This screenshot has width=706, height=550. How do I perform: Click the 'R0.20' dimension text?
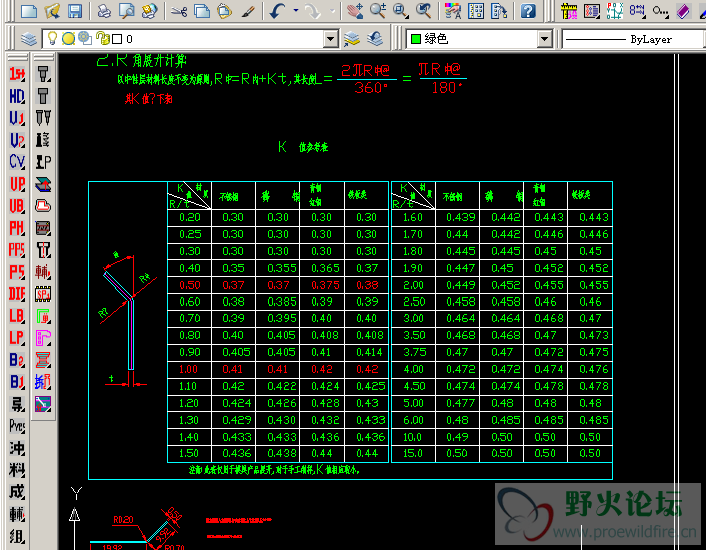point(123,520)
